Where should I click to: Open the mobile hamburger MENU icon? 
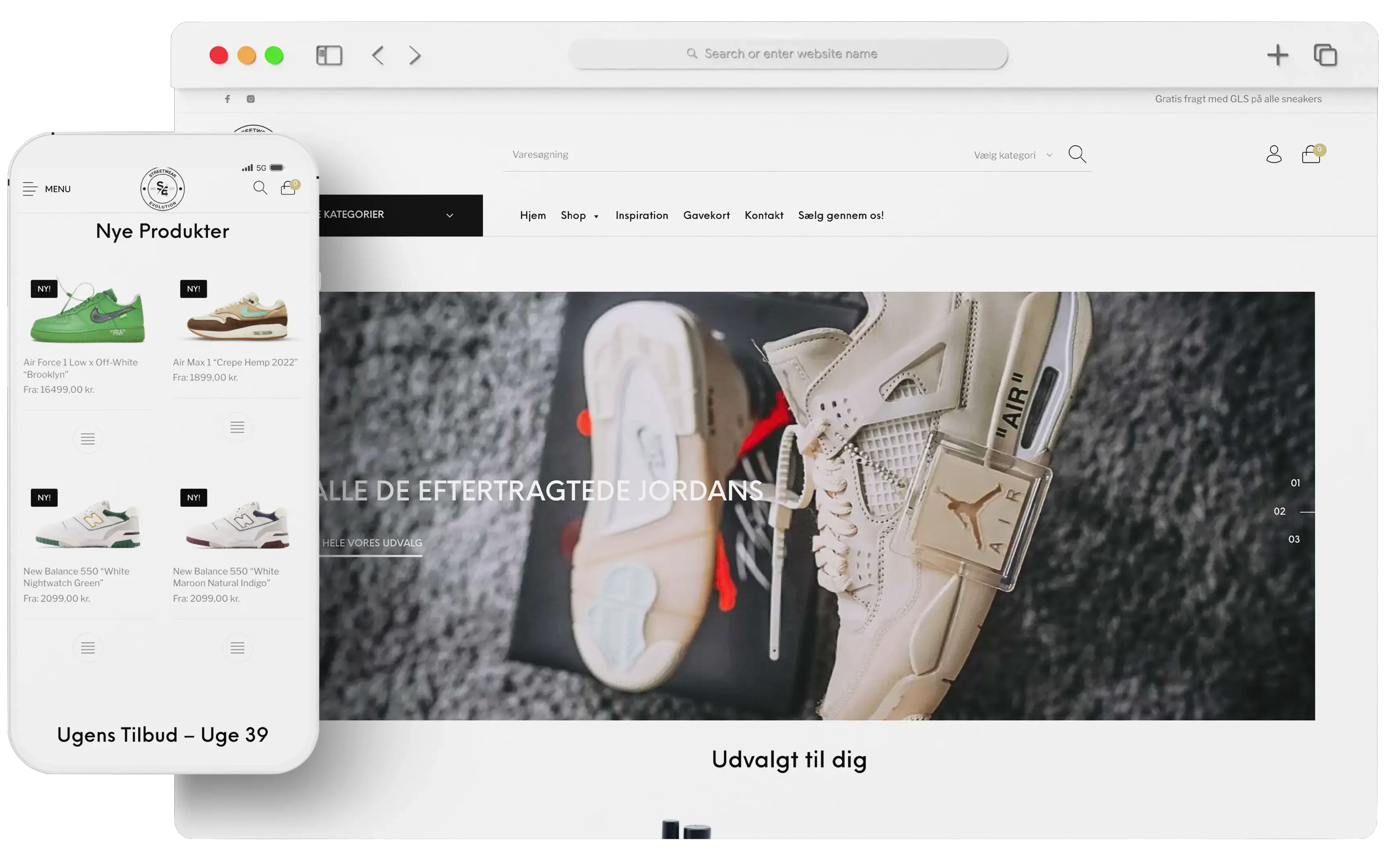29,189
